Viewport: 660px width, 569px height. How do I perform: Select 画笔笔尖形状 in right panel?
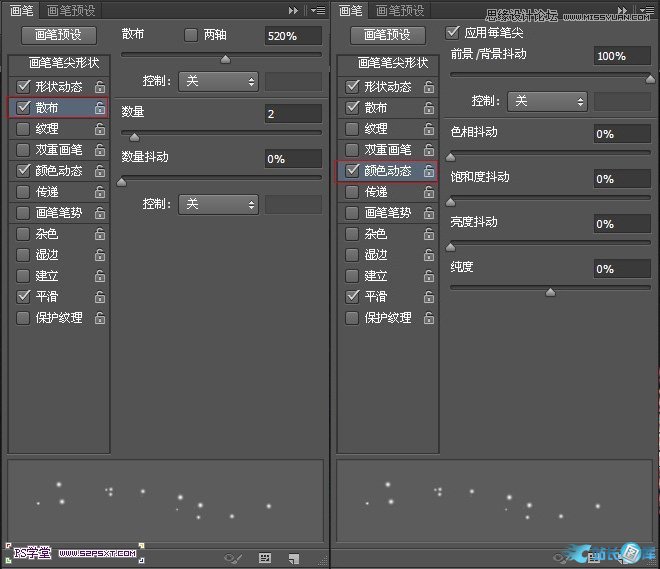[386, 63]
